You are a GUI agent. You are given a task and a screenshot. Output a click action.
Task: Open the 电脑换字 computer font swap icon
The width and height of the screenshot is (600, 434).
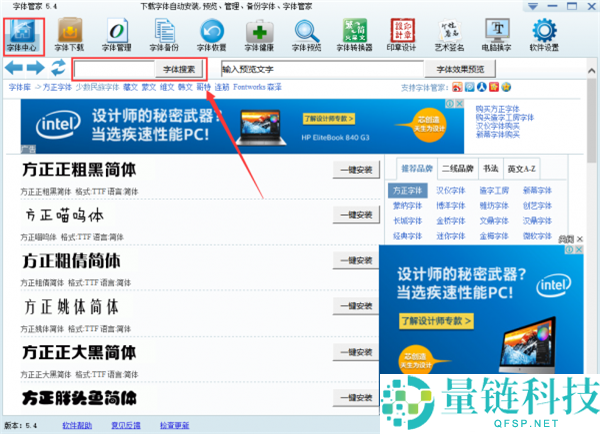pyautogui.click(x=497, y=36)
